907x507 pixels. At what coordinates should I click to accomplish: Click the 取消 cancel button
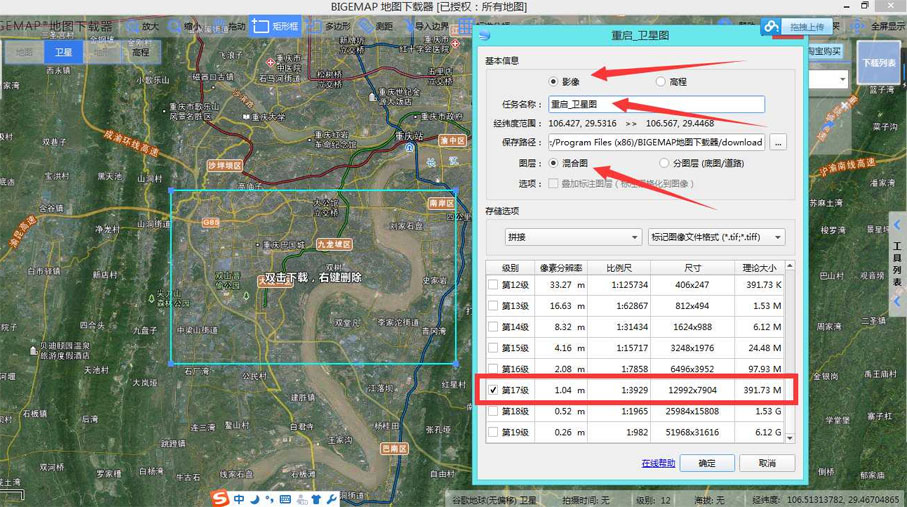(767, 463)
